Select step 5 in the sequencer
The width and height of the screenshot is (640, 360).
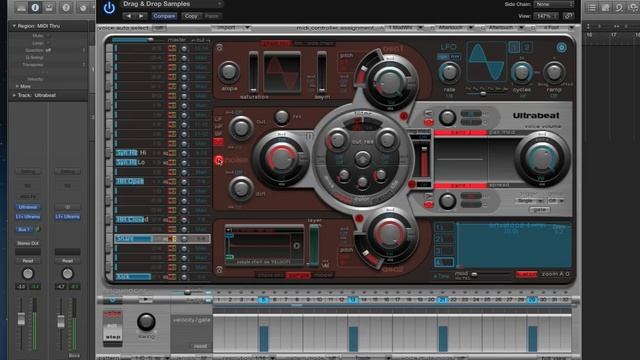coord(263,300)
